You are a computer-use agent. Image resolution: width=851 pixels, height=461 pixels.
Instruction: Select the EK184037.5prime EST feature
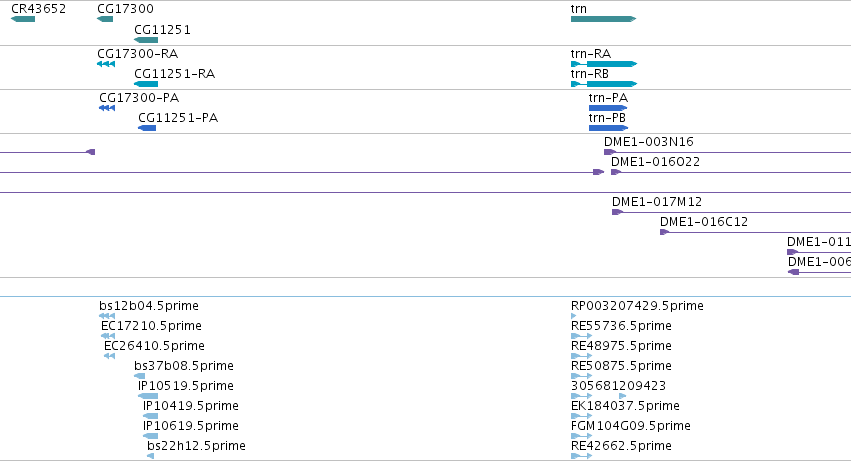click(581, 416)
